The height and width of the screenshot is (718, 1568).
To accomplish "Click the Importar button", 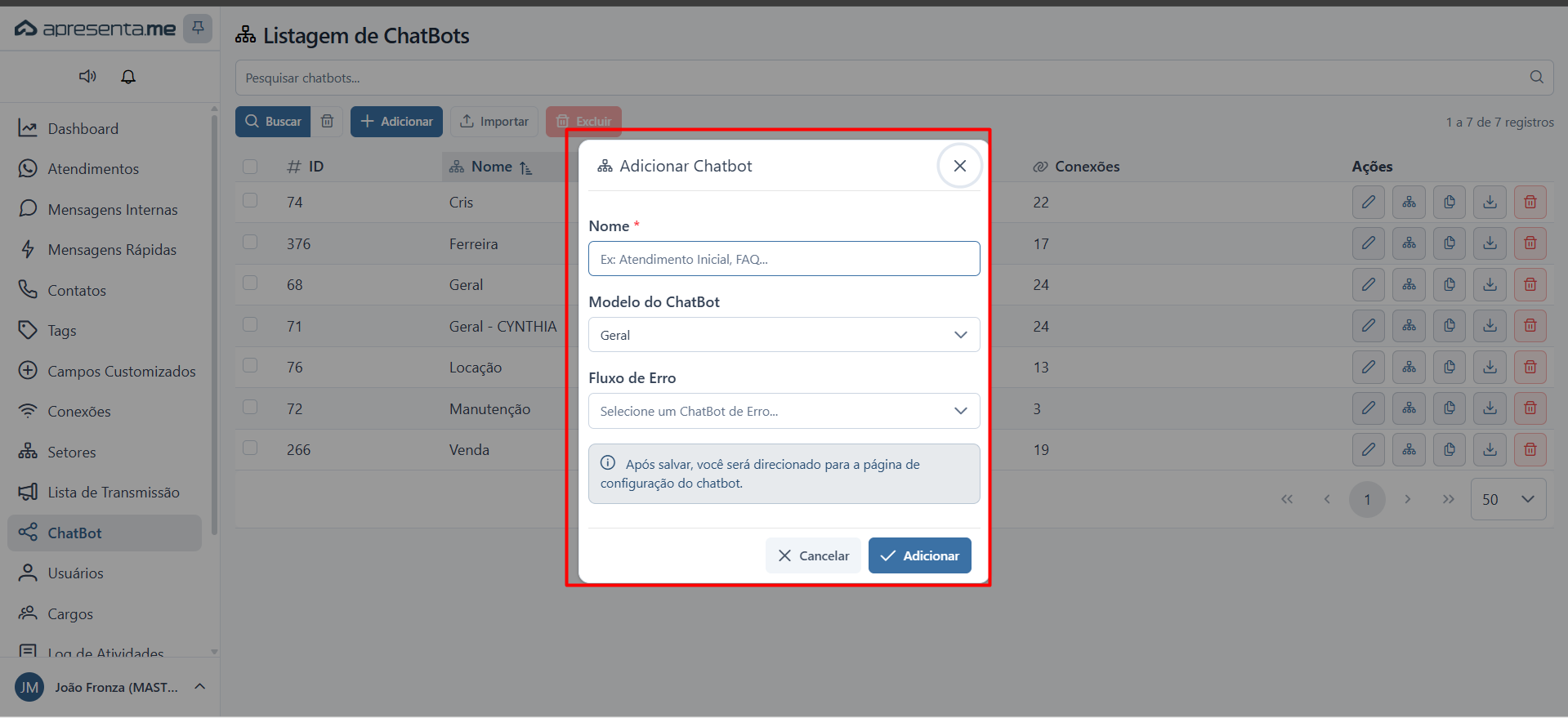I will click(x=494, y=122).
